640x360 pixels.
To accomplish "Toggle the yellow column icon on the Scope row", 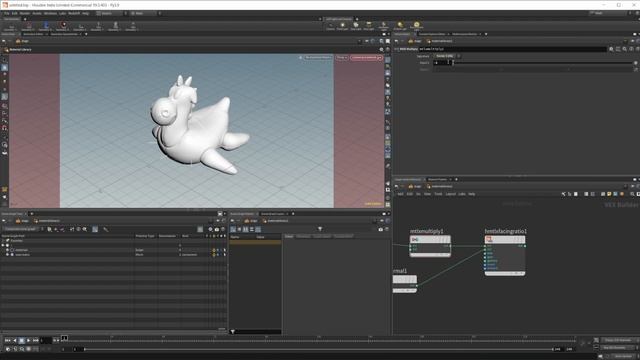I will point(213,250).
